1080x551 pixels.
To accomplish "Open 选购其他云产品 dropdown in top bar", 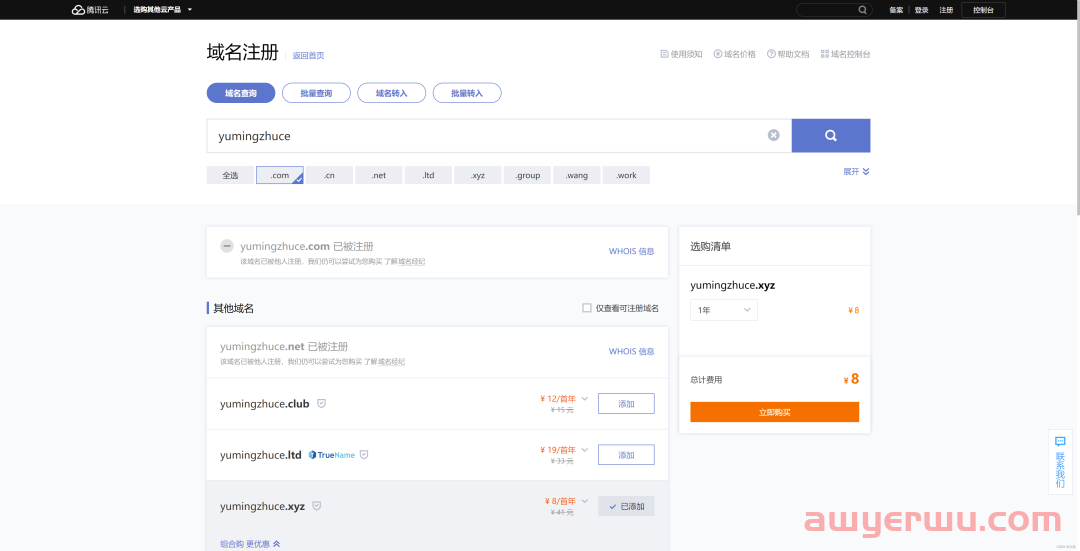I will 163,10.
